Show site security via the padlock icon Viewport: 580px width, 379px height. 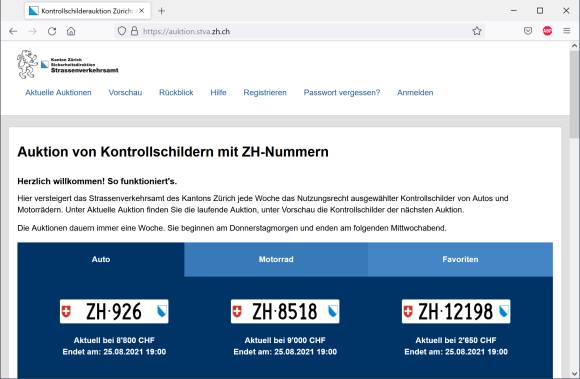point(135,31)
